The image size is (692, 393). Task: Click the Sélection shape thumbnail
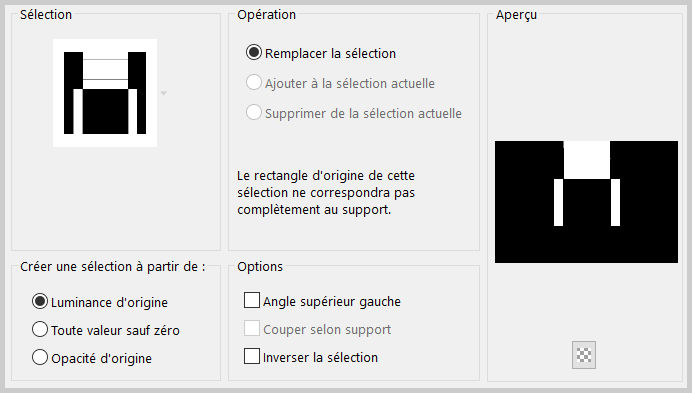[x=105, y=93]
